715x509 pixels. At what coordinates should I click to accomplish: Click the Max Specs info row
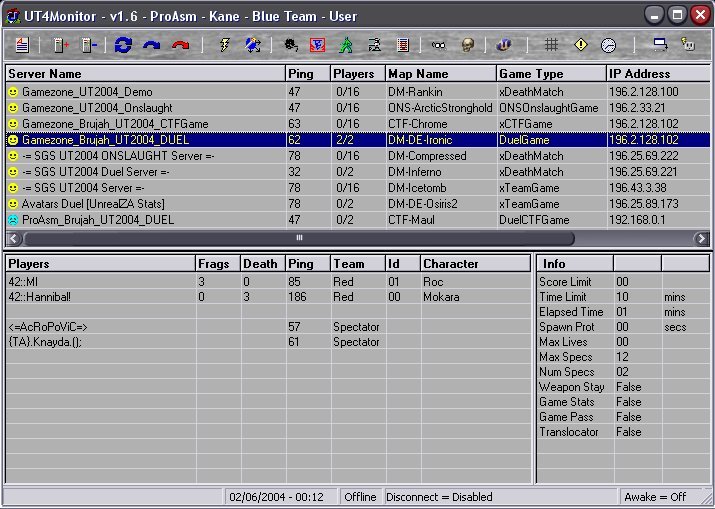[x=623, y=357]
